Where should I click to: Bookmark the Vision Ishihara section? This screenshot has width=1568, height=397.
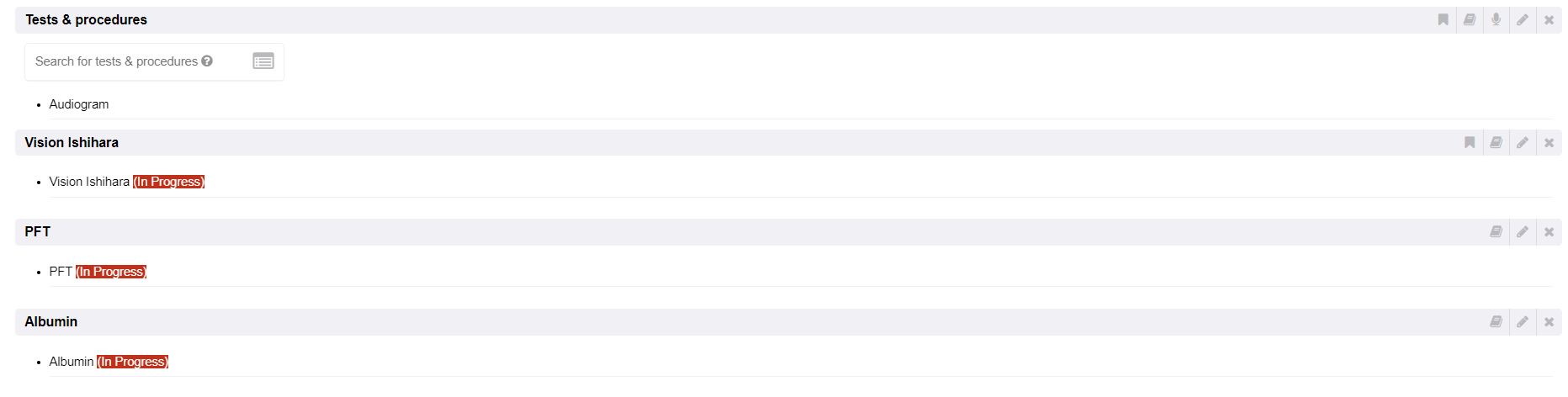point(1470,142)
